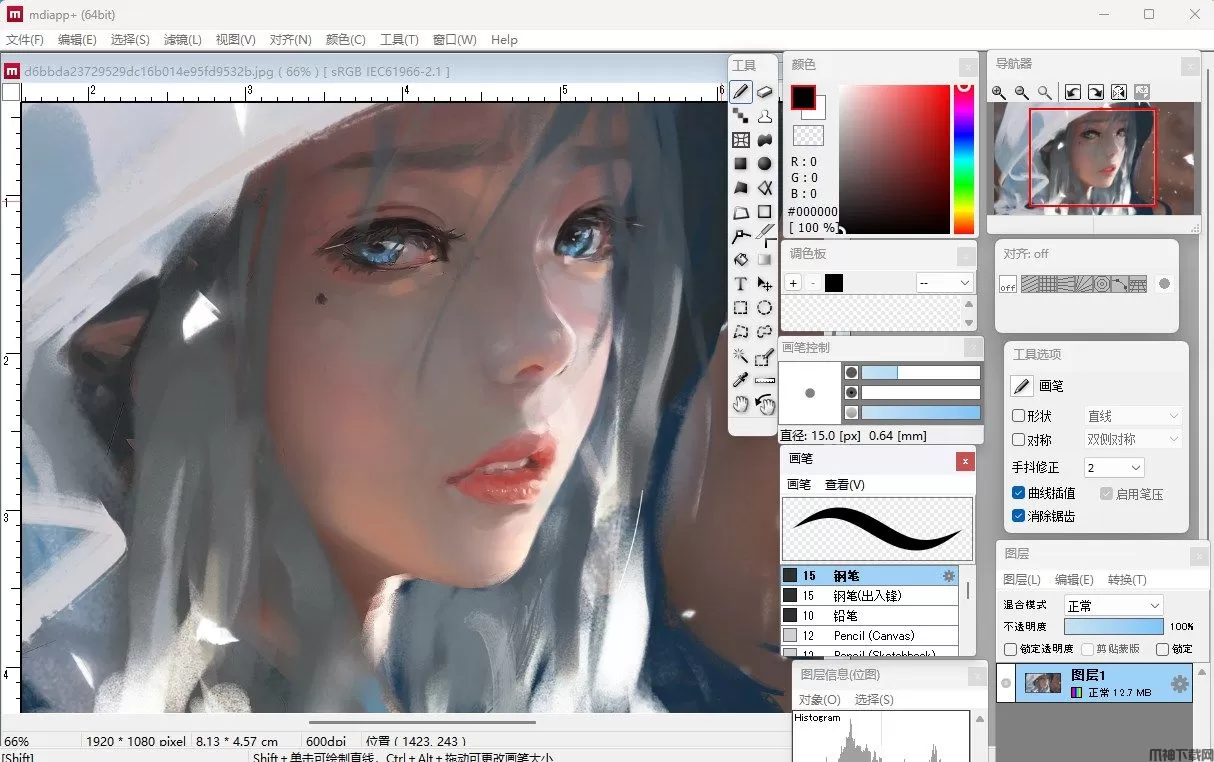This screenshot has height=762, width=1214.
Task: Pick the Text tool in the toolbox
Action: [741, 284]
